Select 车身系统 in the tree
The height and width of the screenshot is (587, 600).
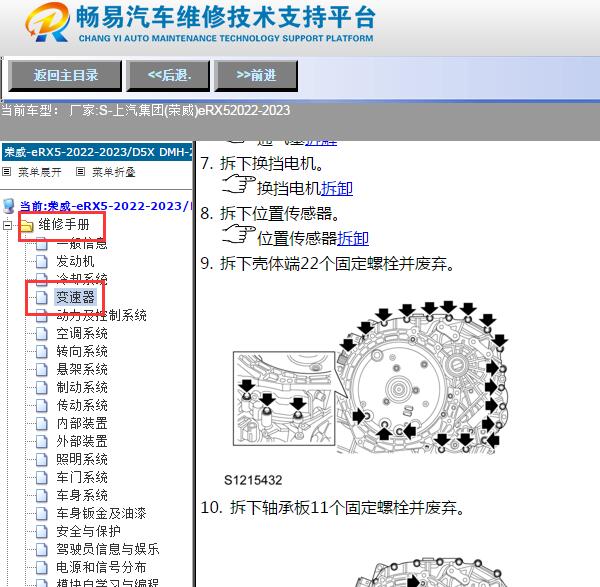82,495
